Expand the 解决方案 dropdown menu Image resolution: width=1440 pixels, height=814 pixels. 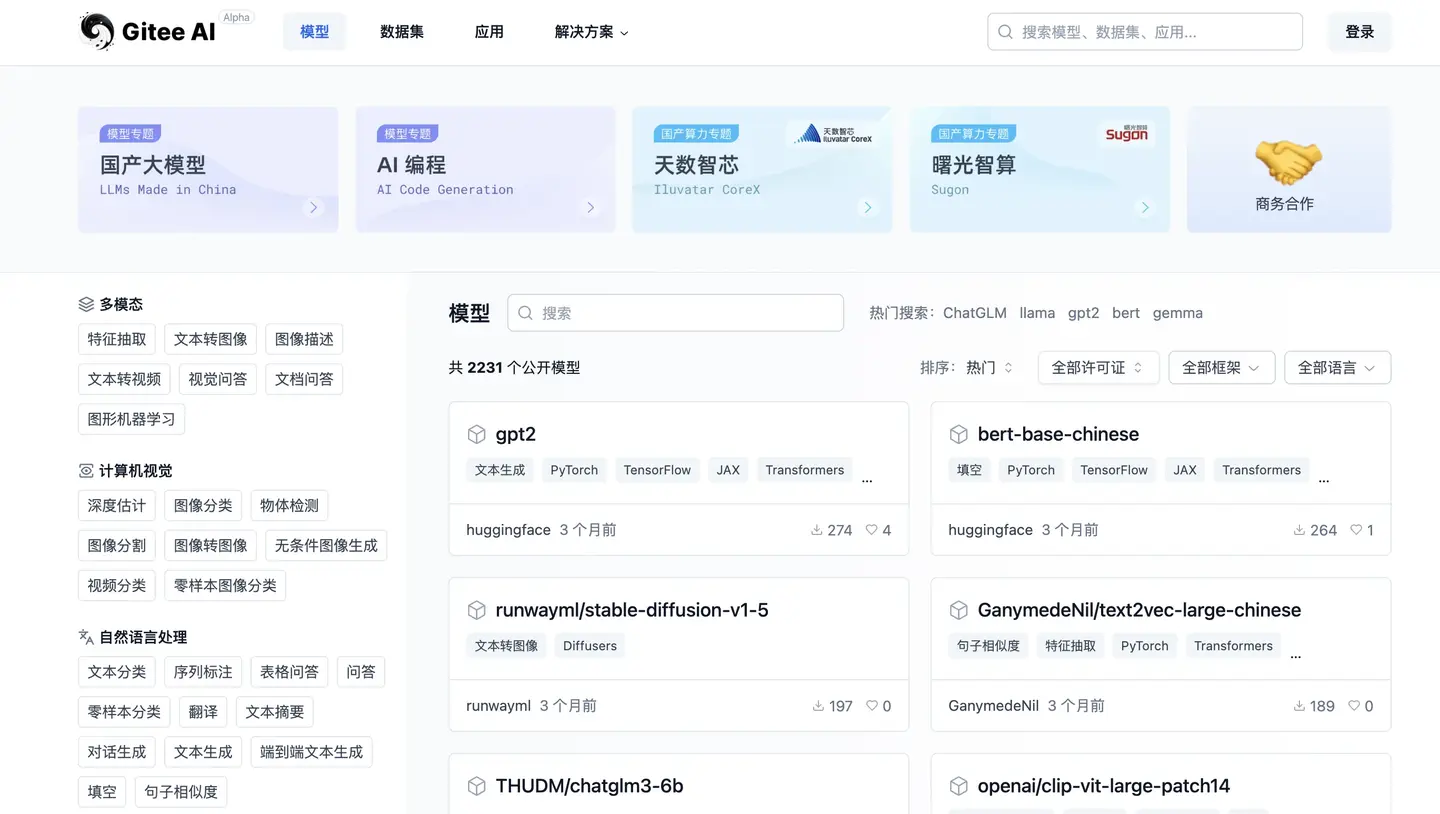click(x=592, y=32)
